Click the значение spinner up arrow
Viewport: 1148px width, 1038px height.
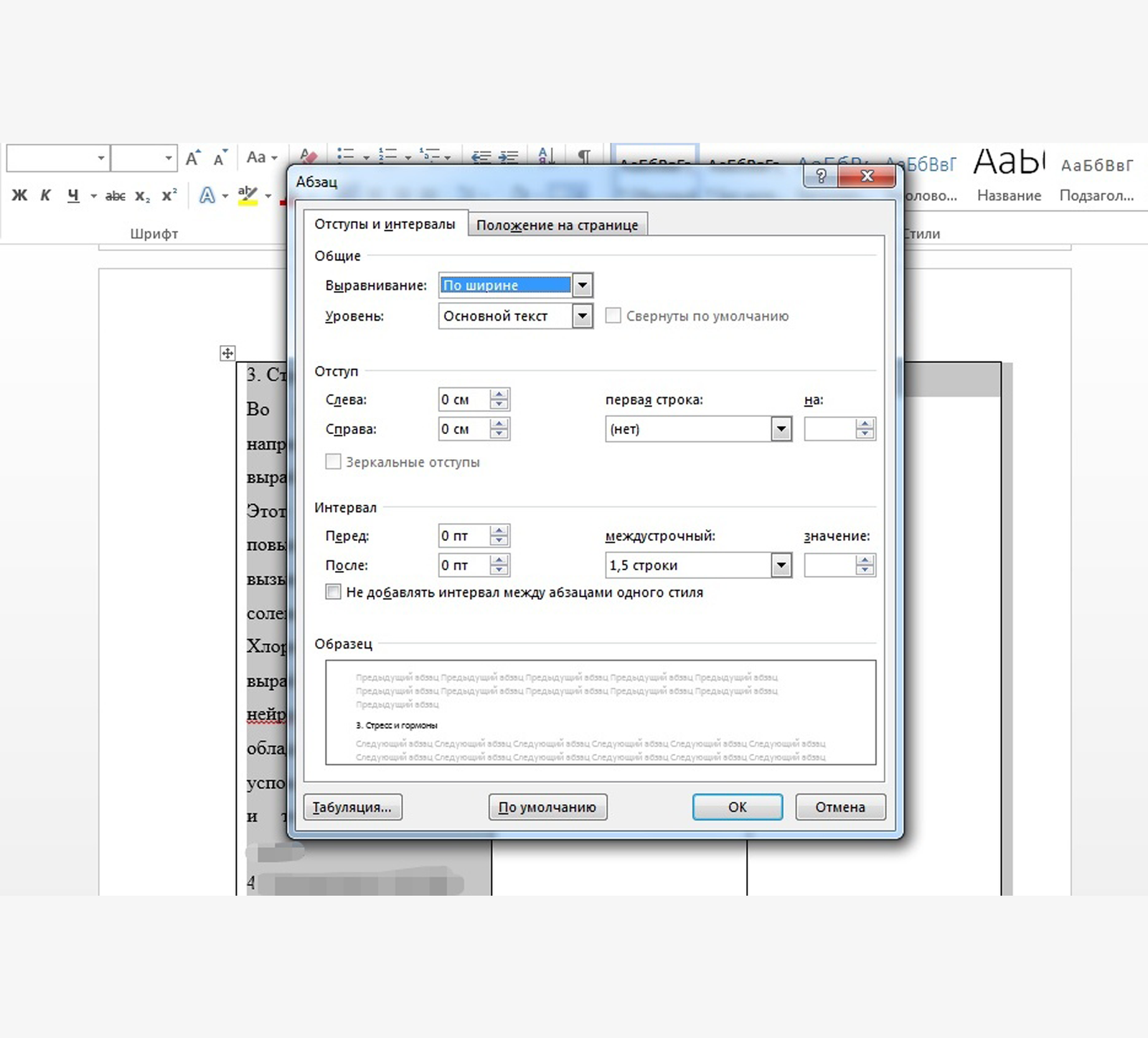[865, 560]
